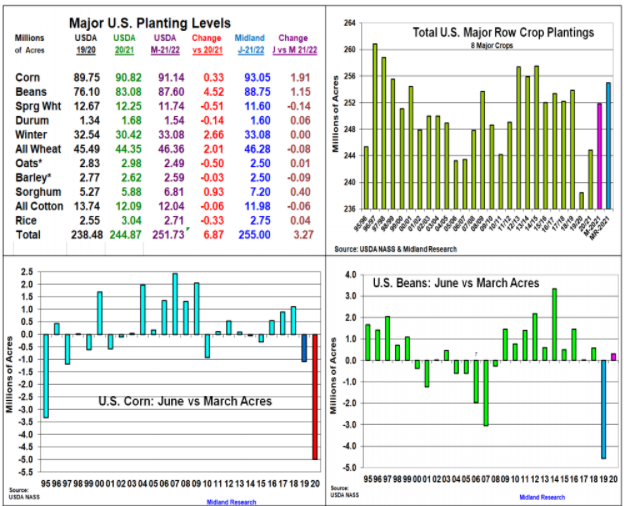Click the 'U.S. Corn: June vs March Acres' title

click(185, 401)
